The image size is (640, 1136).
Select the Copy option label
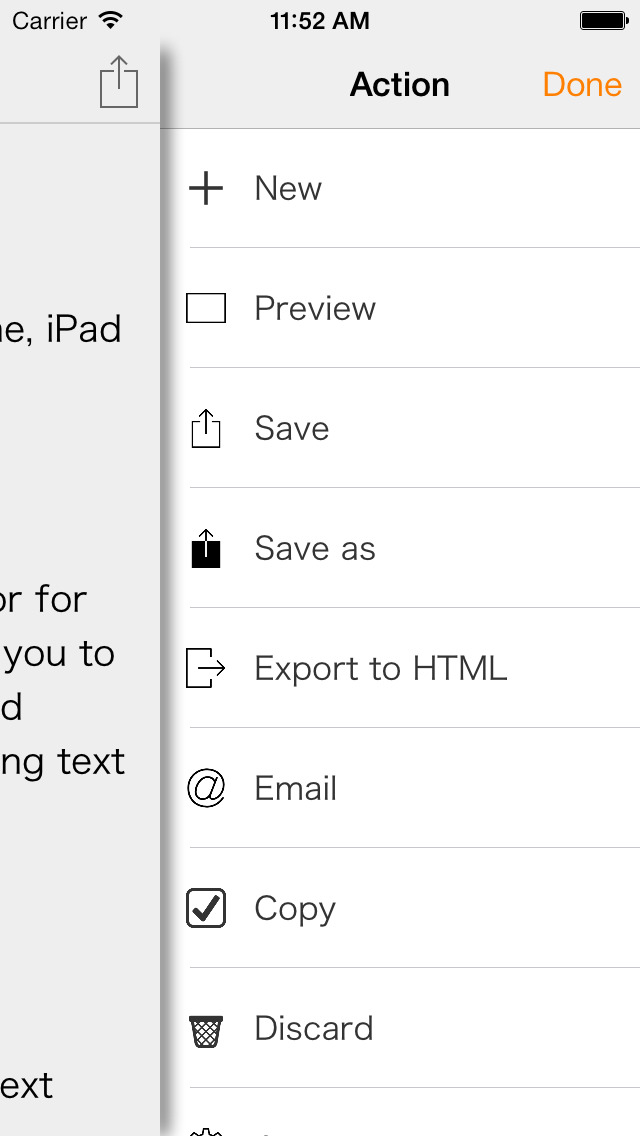295,908
